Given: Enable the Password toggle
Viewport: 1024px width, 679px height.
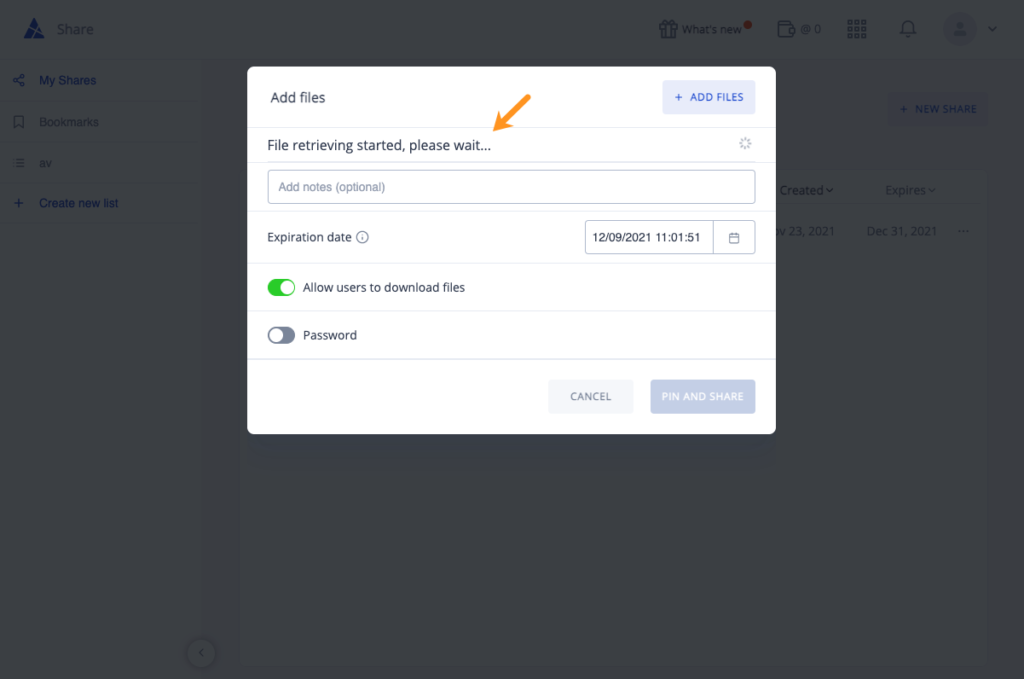Looking at the screenshot, I should 281,335.
